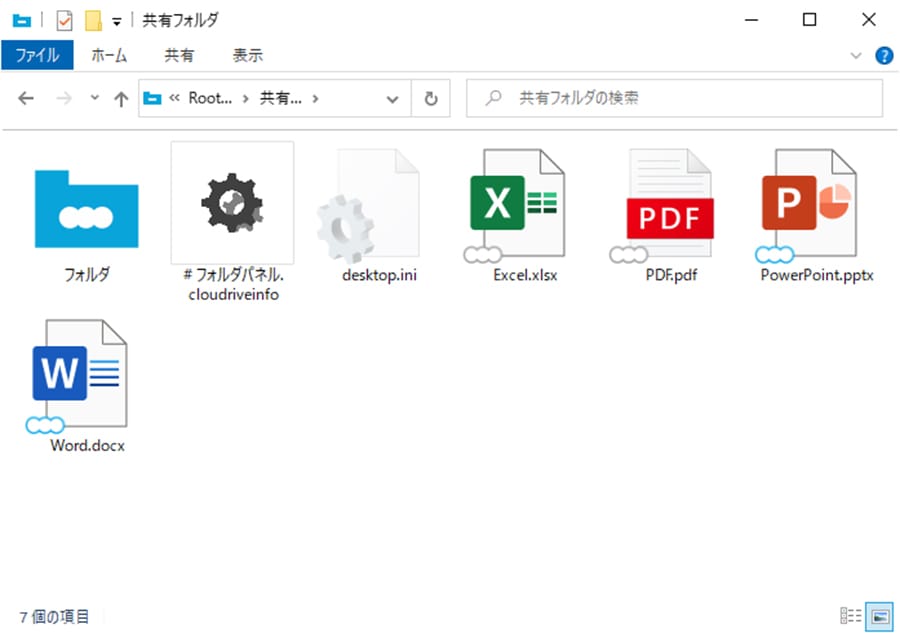Select the PowerPoint.pptx file icon
The image size is (900, 633).
coord(806,205)
